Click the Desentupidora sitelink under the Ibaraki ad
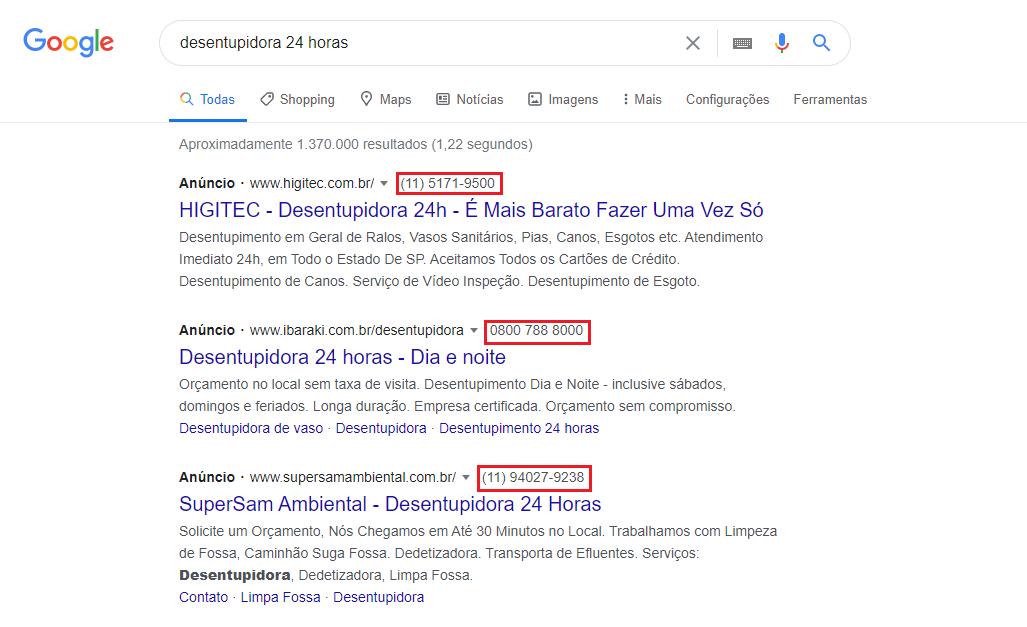 [x=381, y=428]
